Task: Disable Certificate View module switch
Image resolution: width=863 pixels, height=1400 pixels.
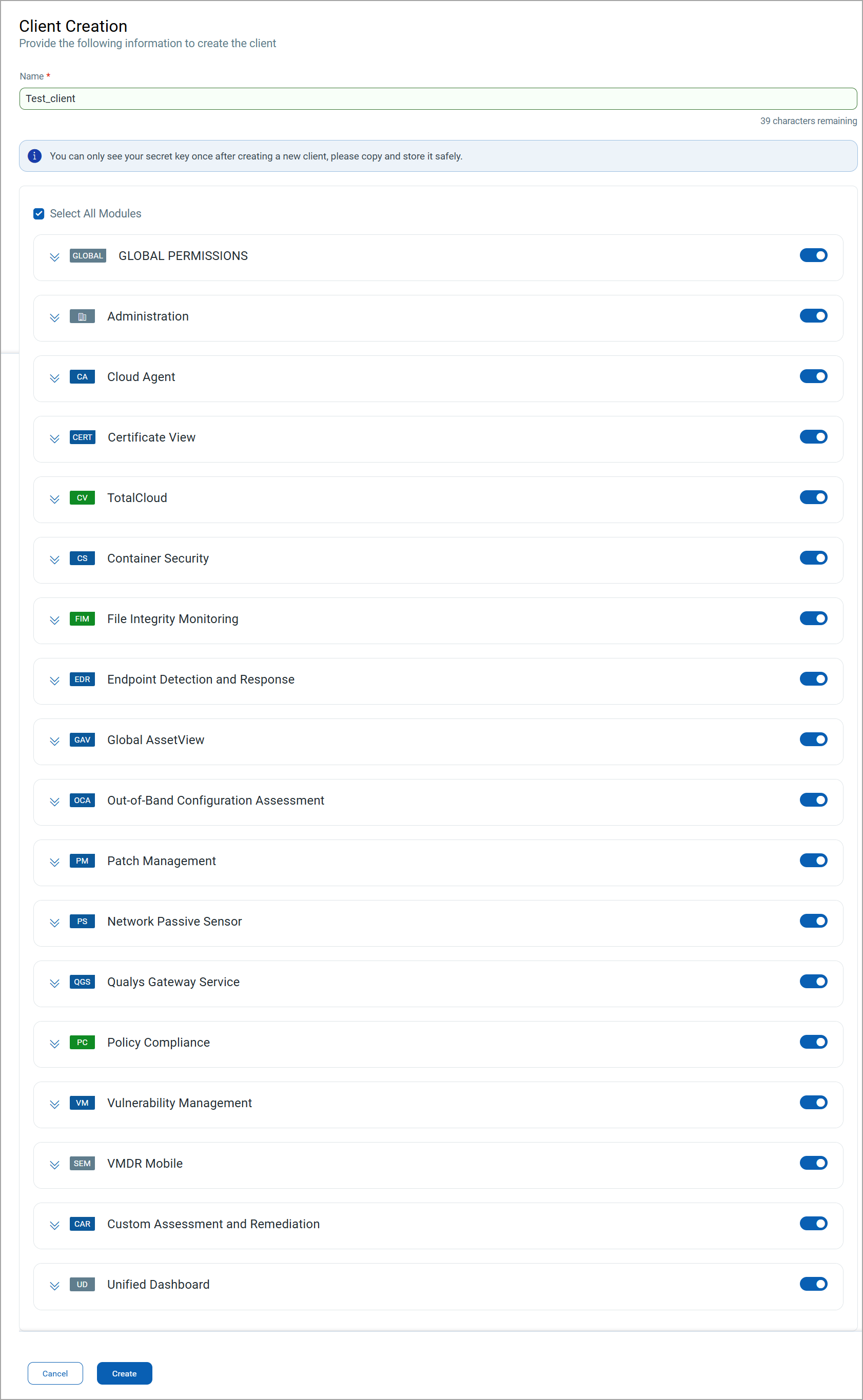Action: coord(813,436)
